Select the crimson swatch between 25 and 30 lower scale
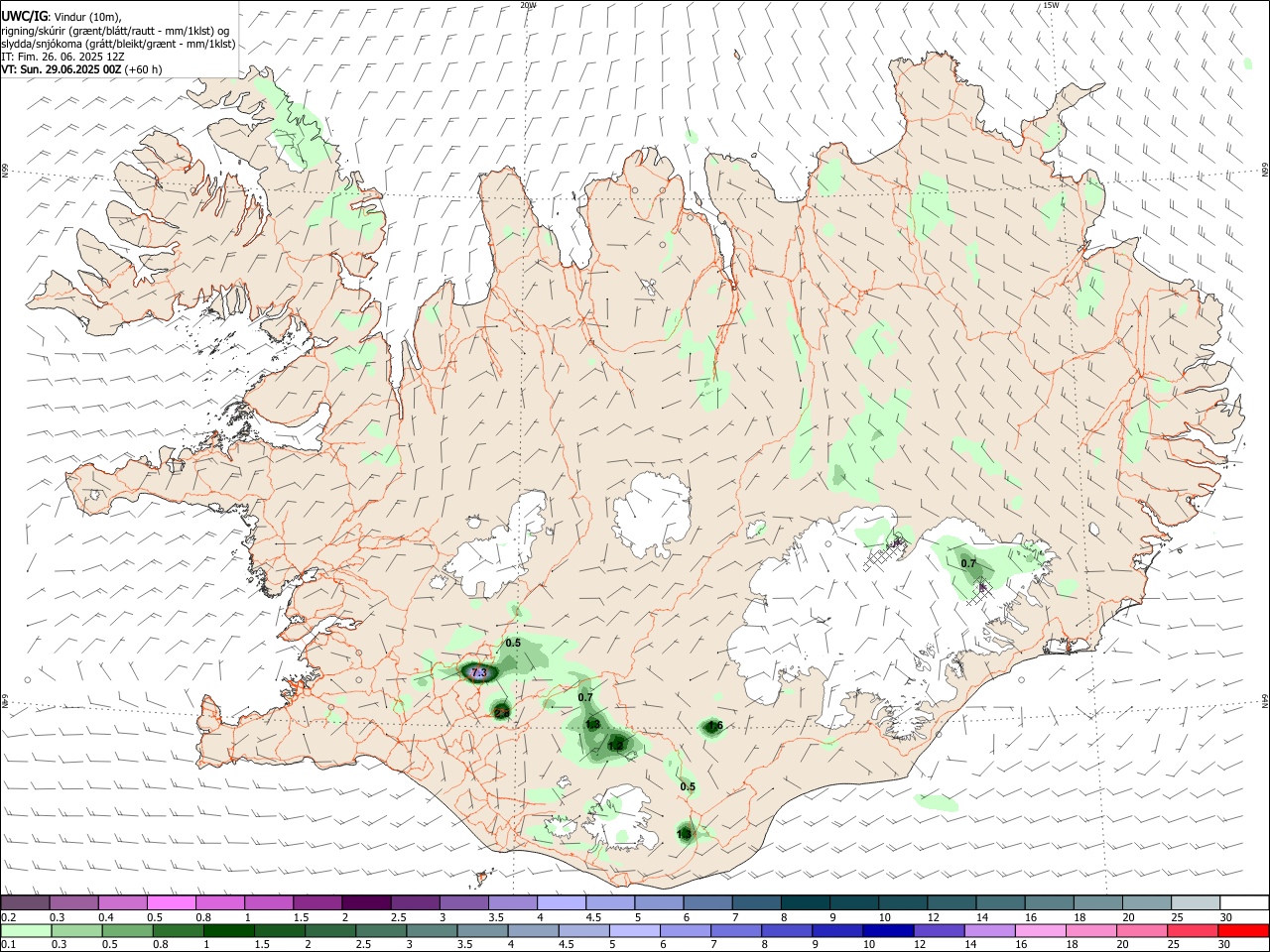The image size is (1270, 952). pos(1193,931)
